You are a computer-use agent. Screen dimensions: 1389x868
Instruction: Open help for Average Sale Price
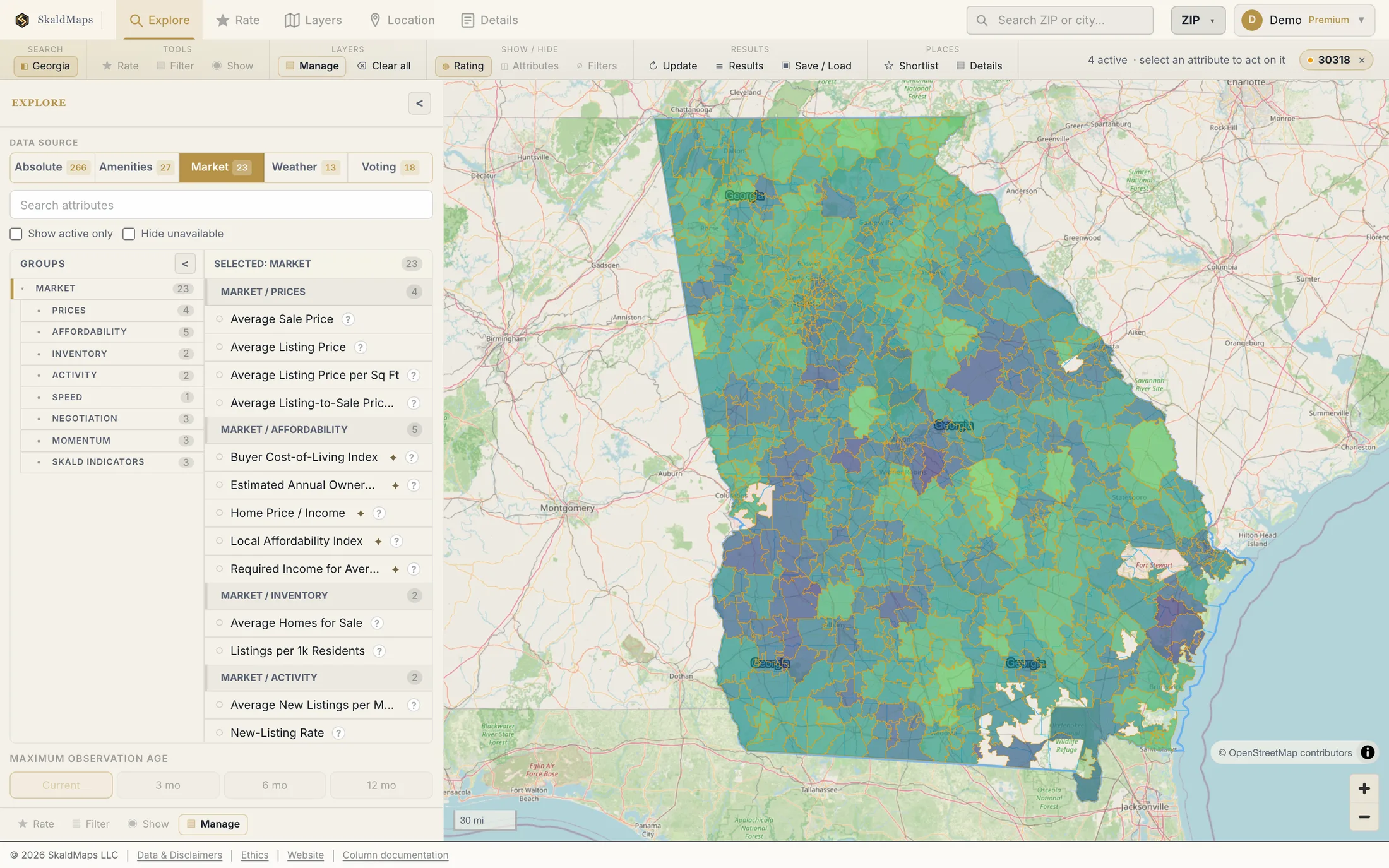[x=348, y=319]
